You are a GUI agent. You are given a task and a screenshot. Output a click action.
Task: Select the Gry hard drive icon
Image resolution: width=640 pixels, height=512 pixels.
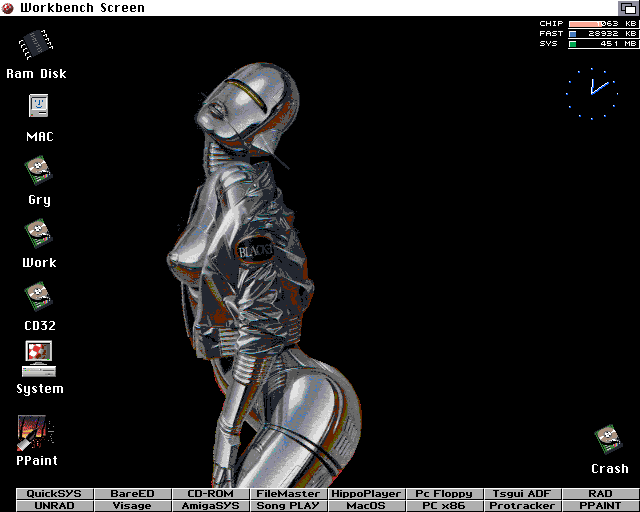pyautogui.click(x=38, y=170)
